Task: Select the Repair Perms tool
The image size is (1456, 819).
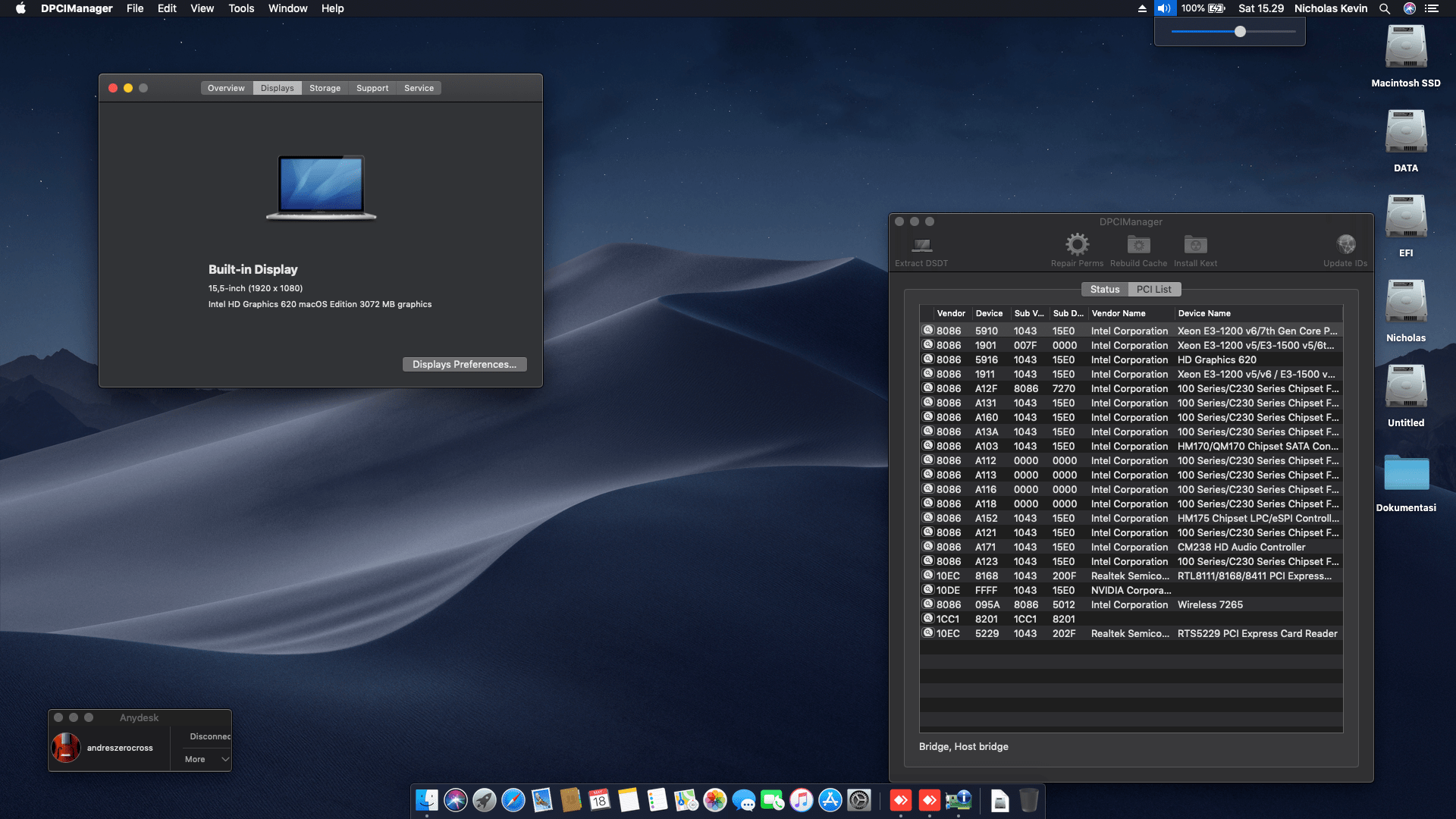Action: click(x=1078, y=249)
